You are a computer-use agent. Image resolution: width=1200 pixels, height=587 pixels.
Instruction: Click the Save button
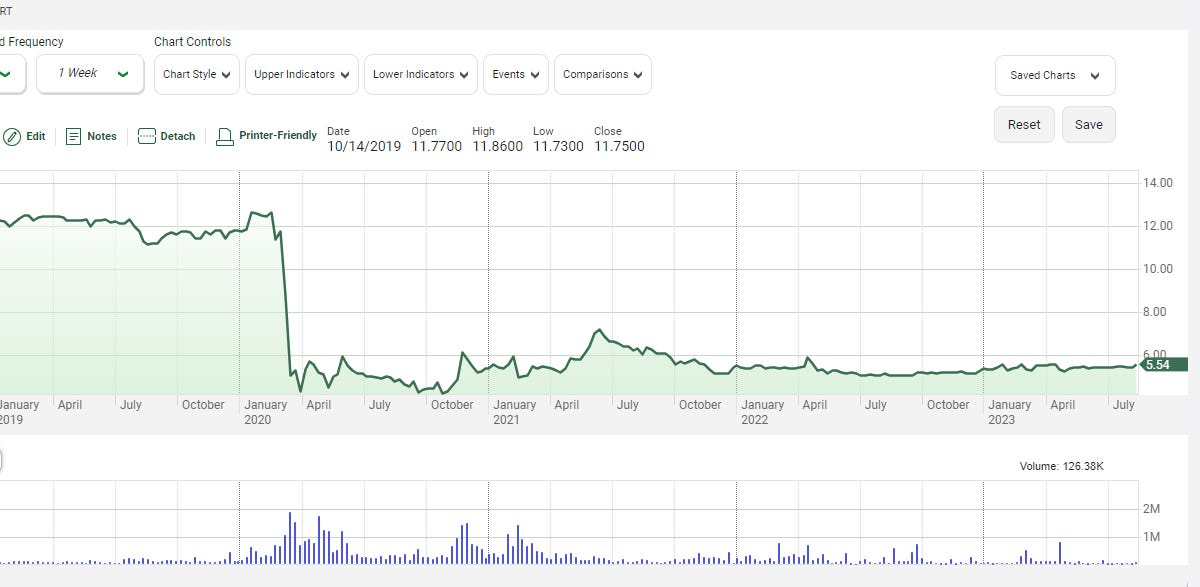1088,124
